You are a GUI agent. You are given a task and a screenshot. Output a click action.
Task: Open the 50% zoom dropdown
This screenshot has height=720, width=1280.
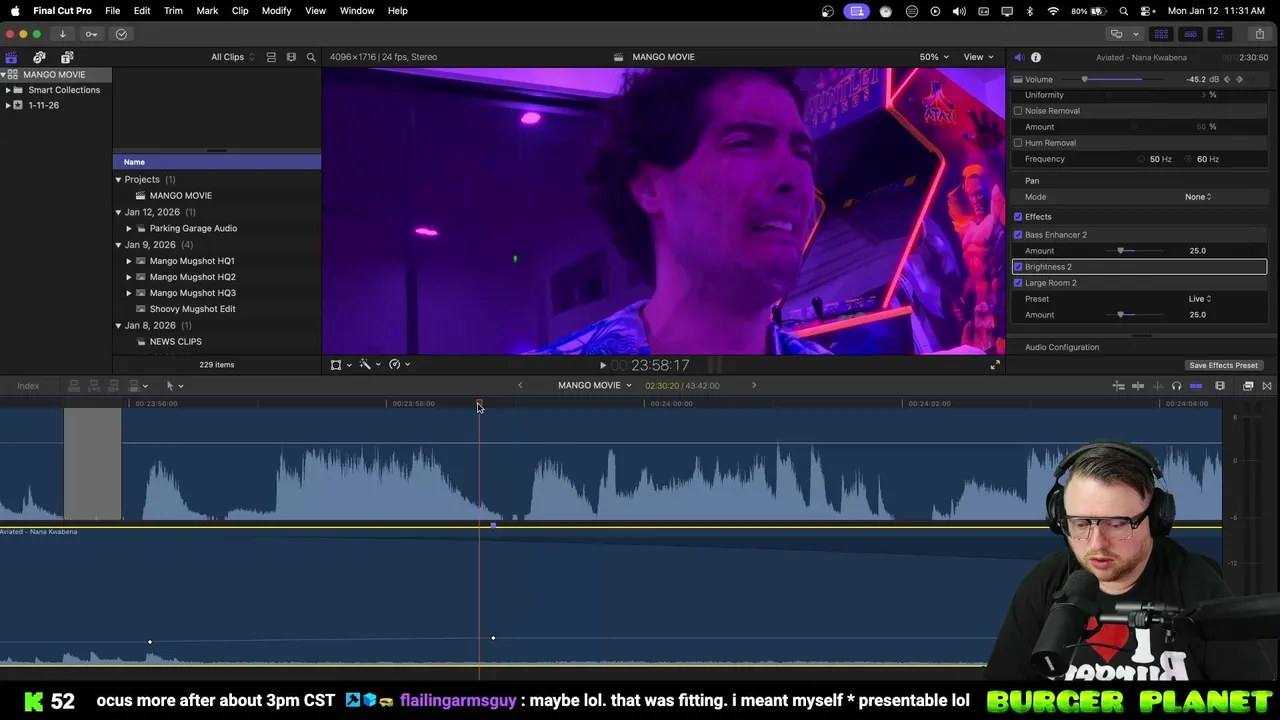click(934, 57)
